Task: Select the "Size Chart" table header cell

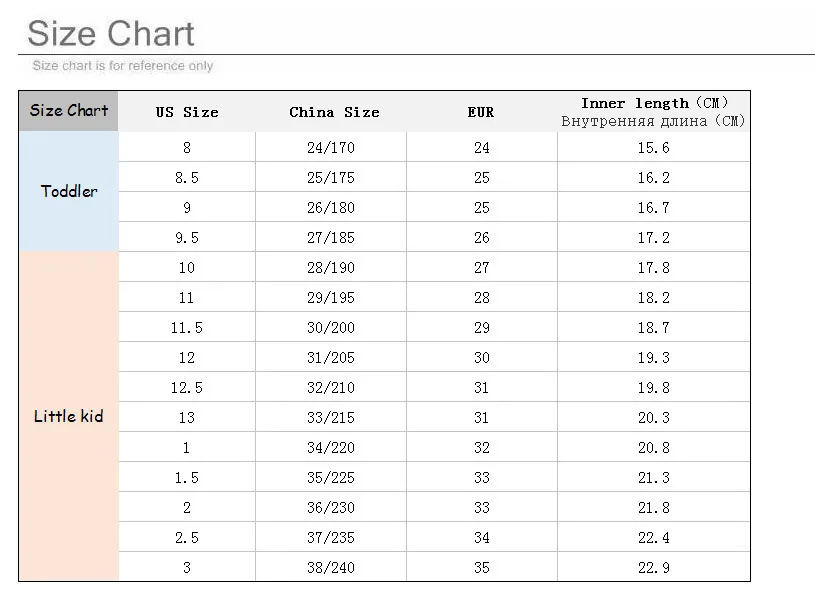Action: (x=68, y=111)
